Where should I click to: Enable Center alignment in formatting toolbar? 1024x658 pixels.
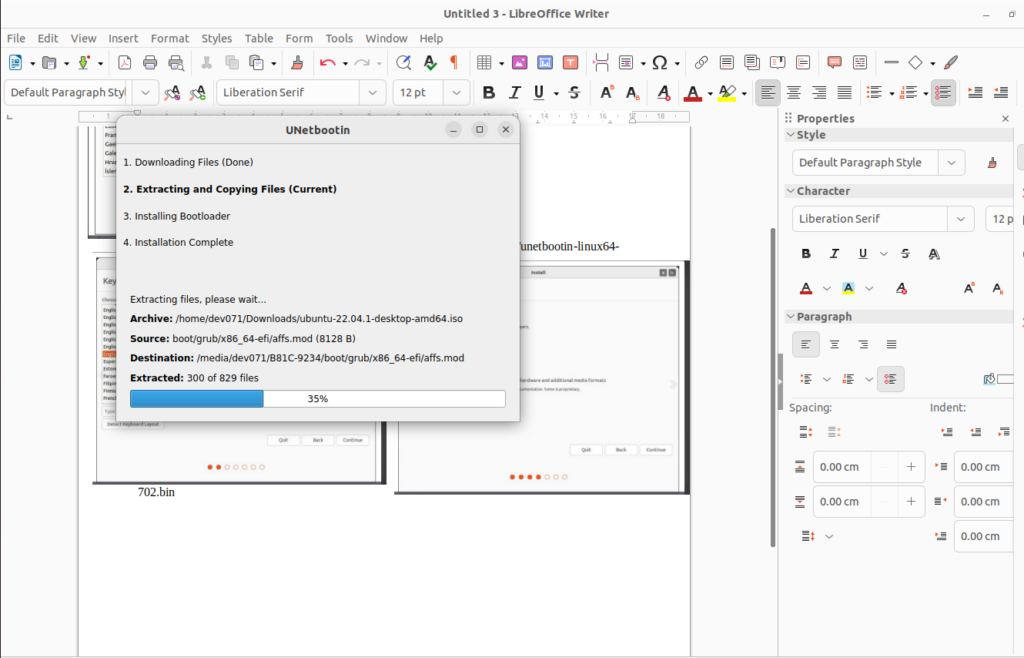click(793, 93)
